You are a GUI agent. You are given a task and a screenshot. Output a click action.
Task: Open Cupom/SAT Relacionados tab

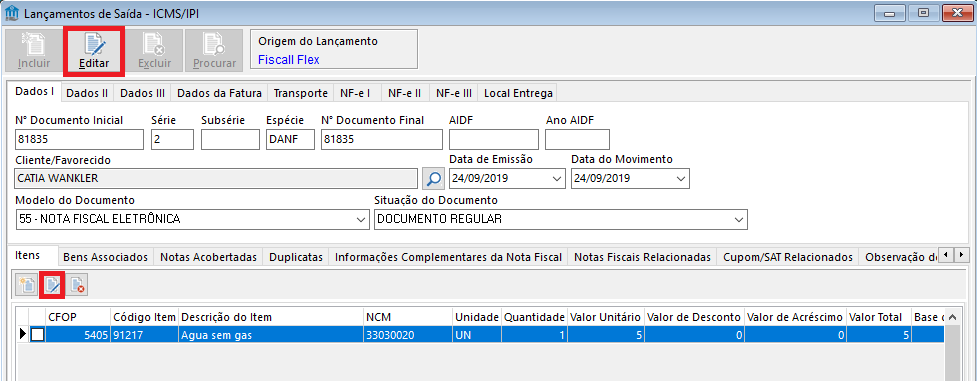point(788,257)
